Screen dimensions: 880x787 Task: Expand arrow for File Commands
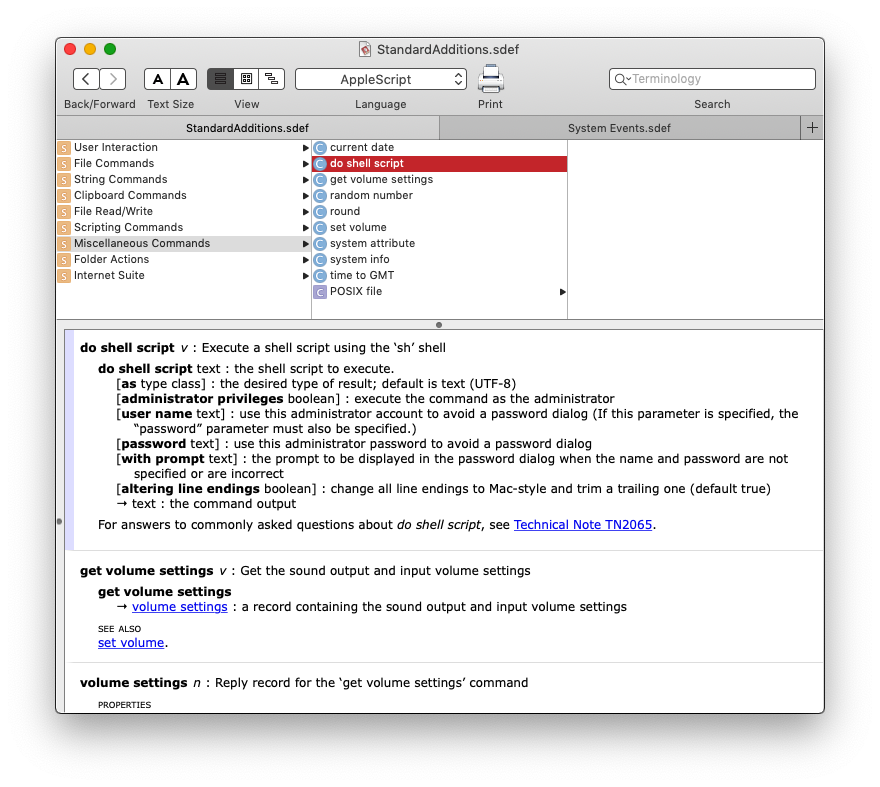click(305, 164)
